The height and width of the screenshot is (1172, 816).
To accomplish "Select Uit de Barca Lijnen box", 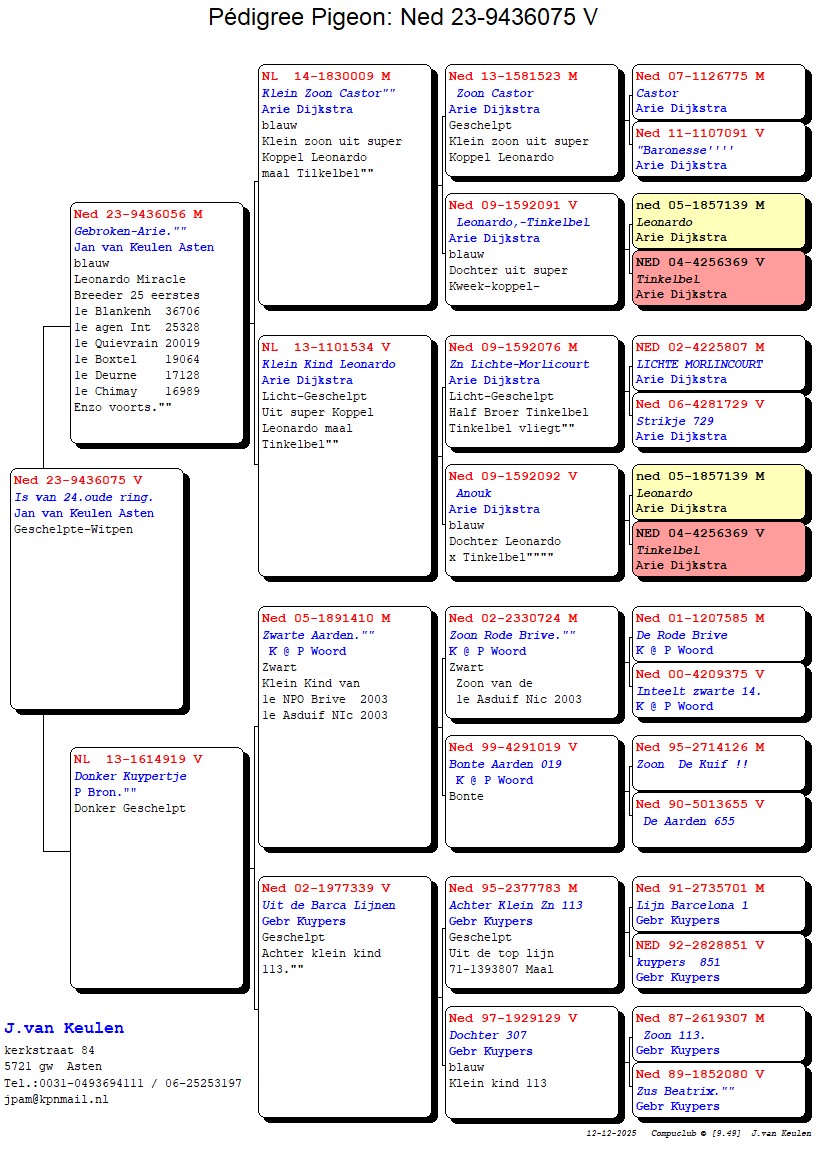I will 344,997.
